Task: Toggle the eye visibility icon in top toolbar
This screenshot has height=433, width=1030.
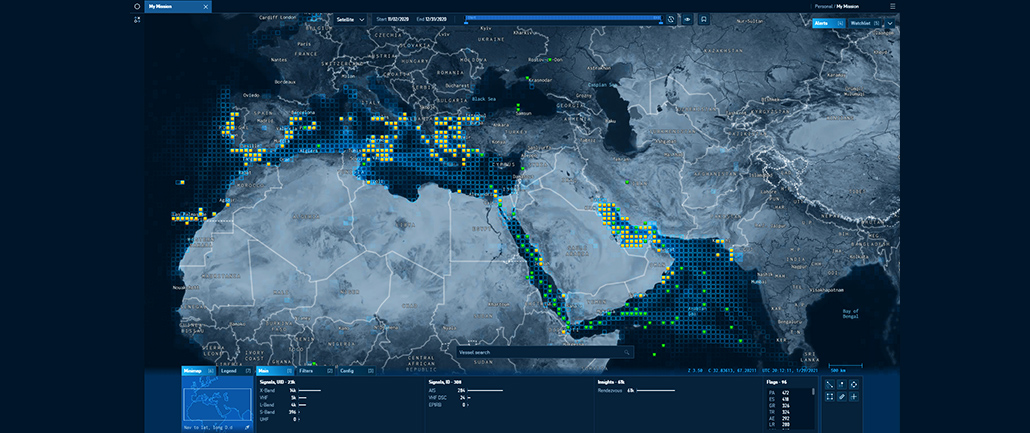Action: click(687, 19)
